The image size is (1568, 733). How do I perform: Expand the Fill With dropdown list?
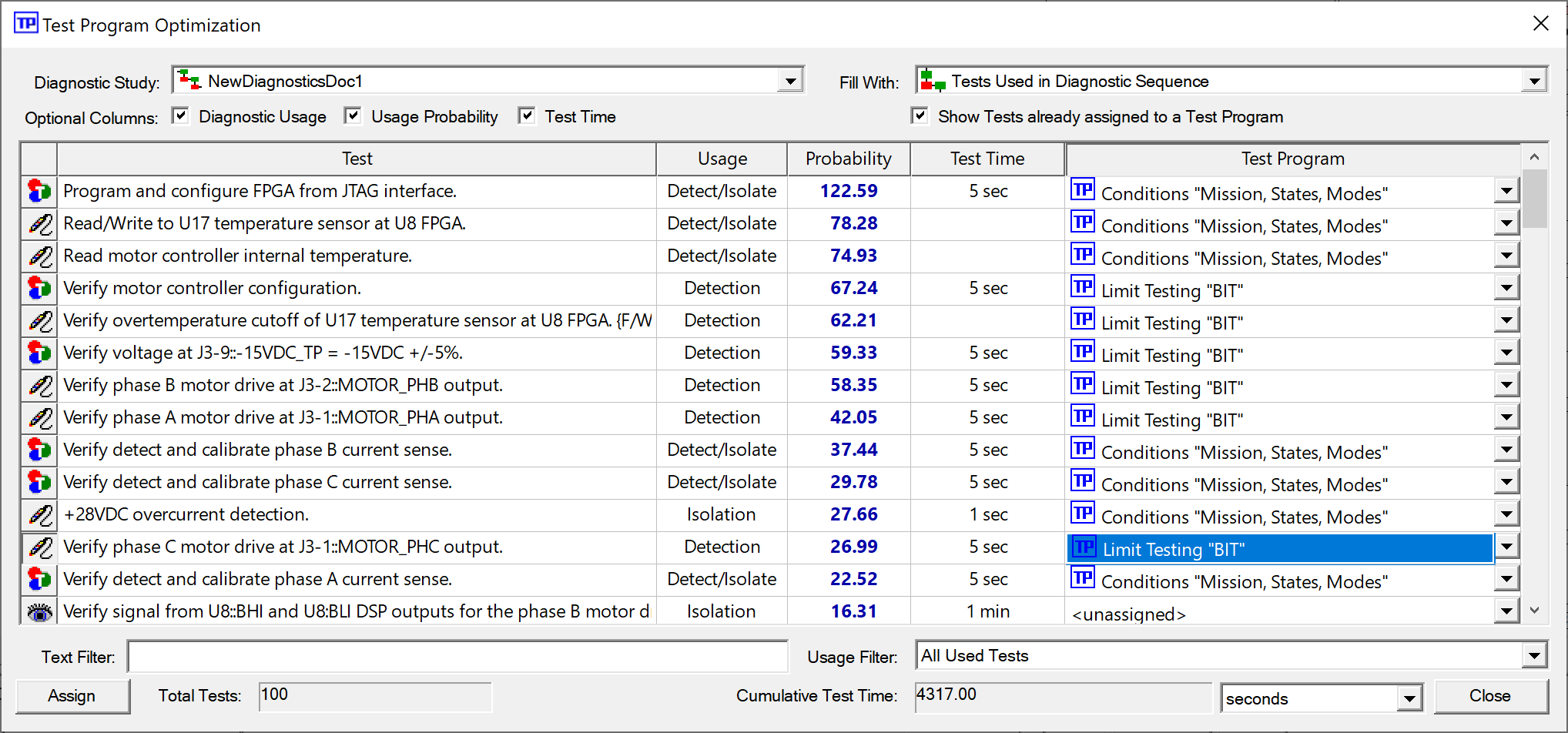1534,81
